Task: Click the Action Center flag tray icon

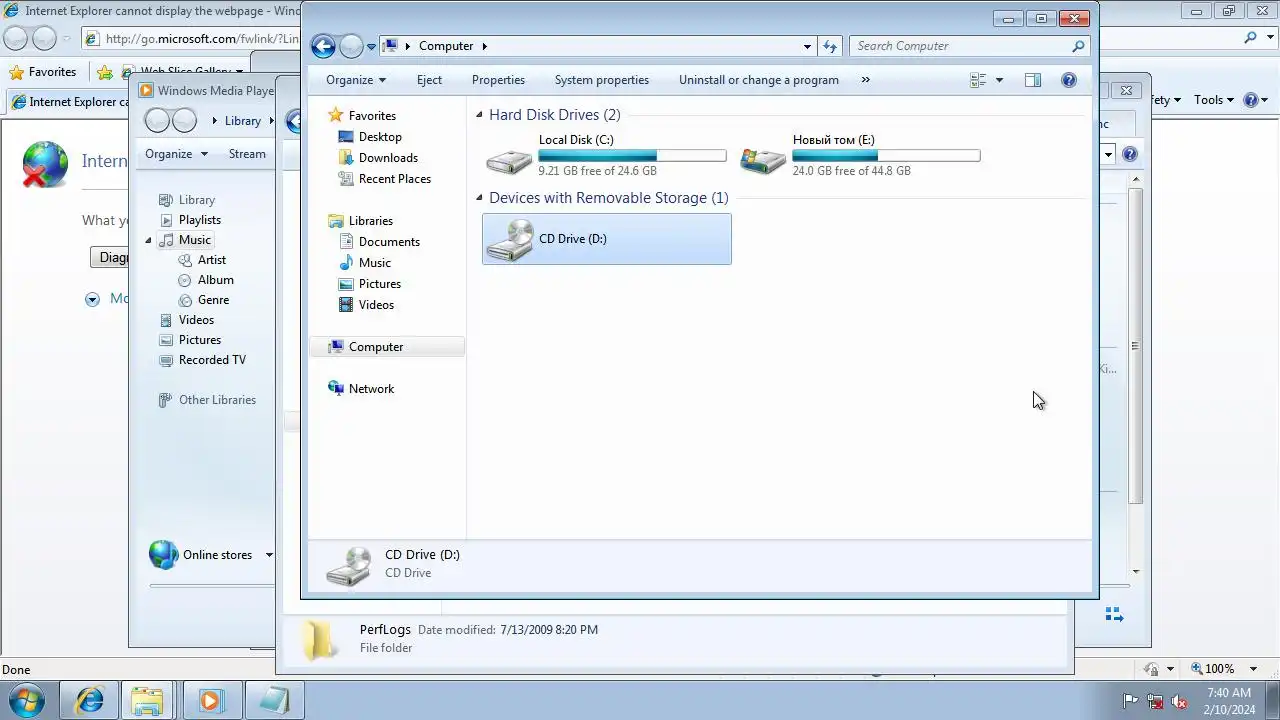Action: tap(1131, 701)
